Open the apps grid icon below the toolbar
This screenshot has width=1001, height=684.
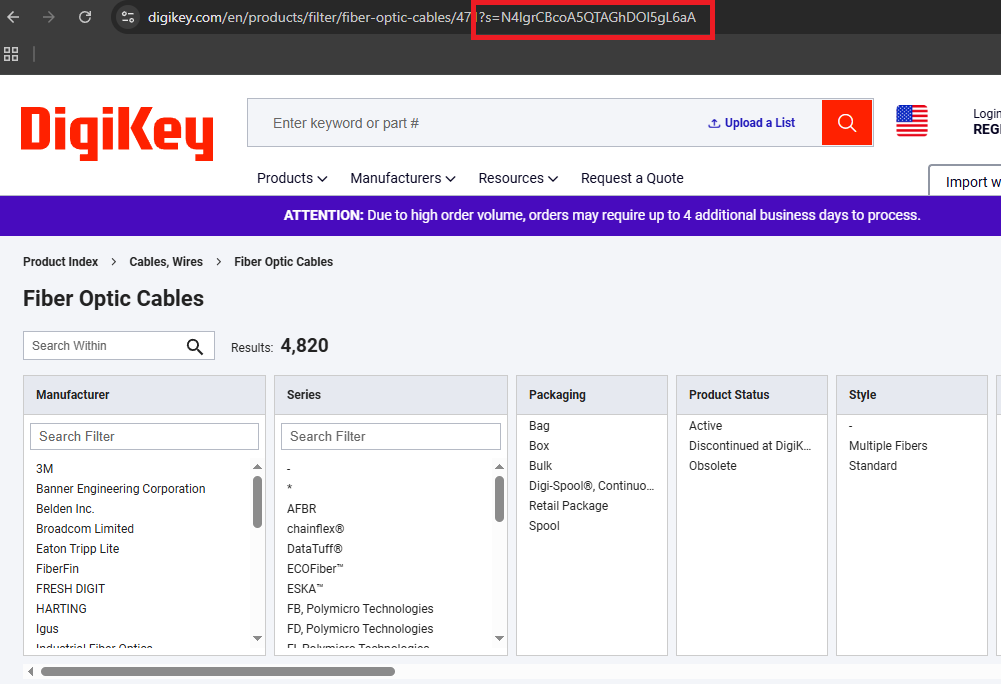click(12, 54)
